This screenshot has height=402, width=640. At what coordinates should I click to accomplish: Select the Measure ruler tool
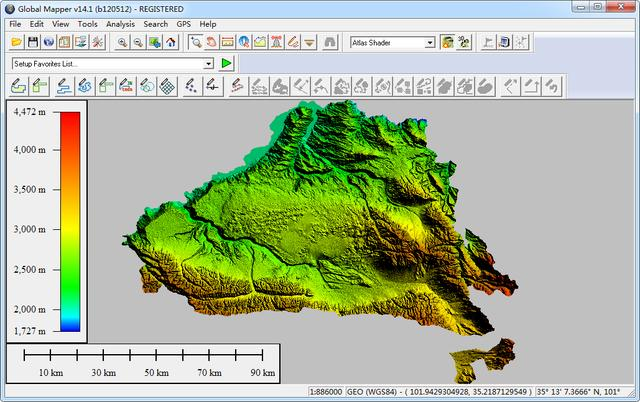pos(228,43)
